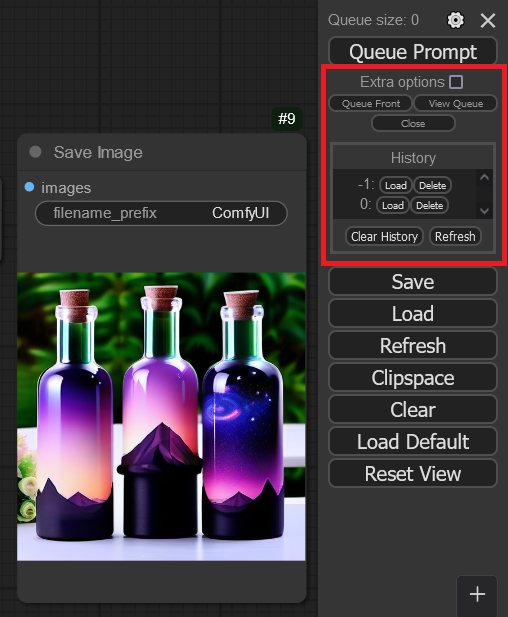
Task: Refresh the History list
Action: (x=455, y=236)
